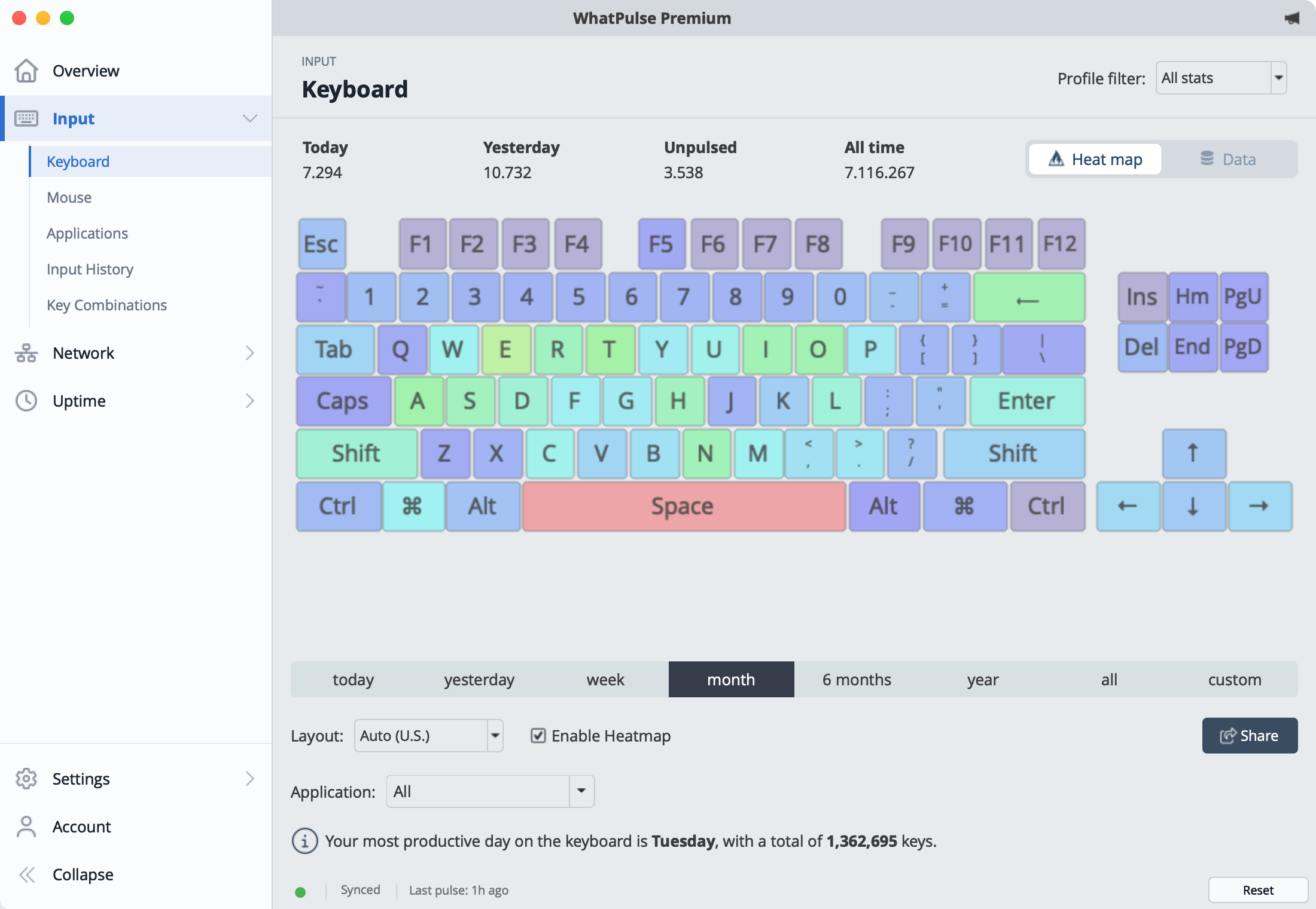Select the year time range tab
1316x909 pixels.
click(983, 679)
